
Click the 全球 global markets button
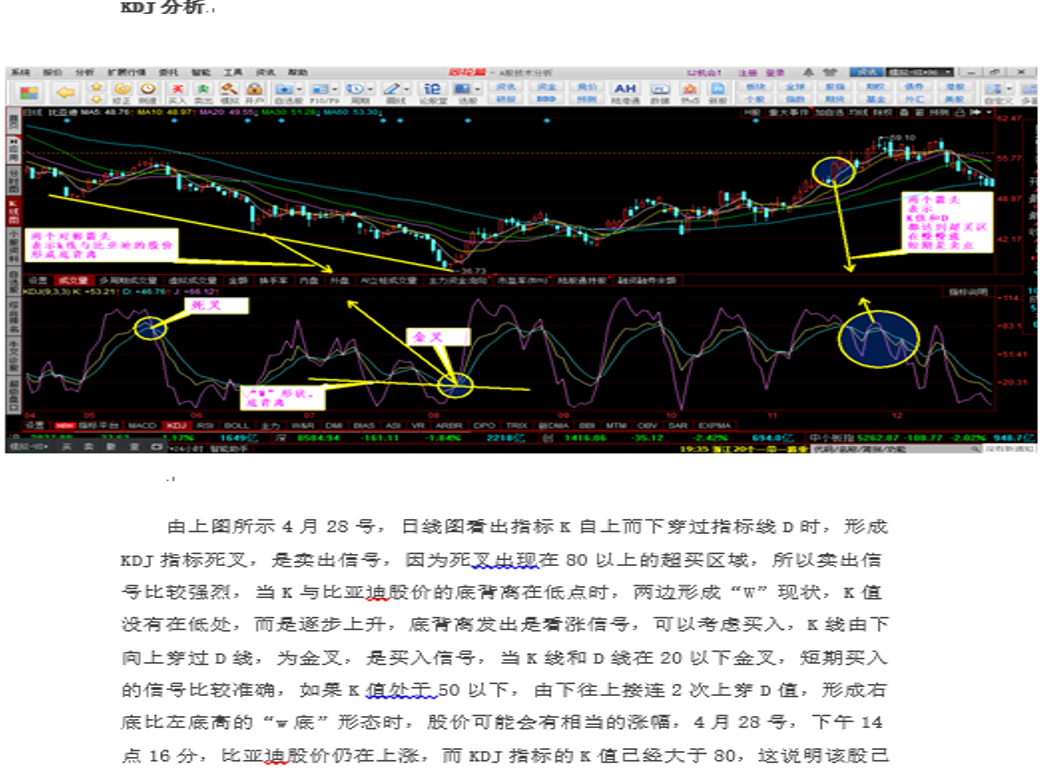pyautogui.click(x=795, y=86)
